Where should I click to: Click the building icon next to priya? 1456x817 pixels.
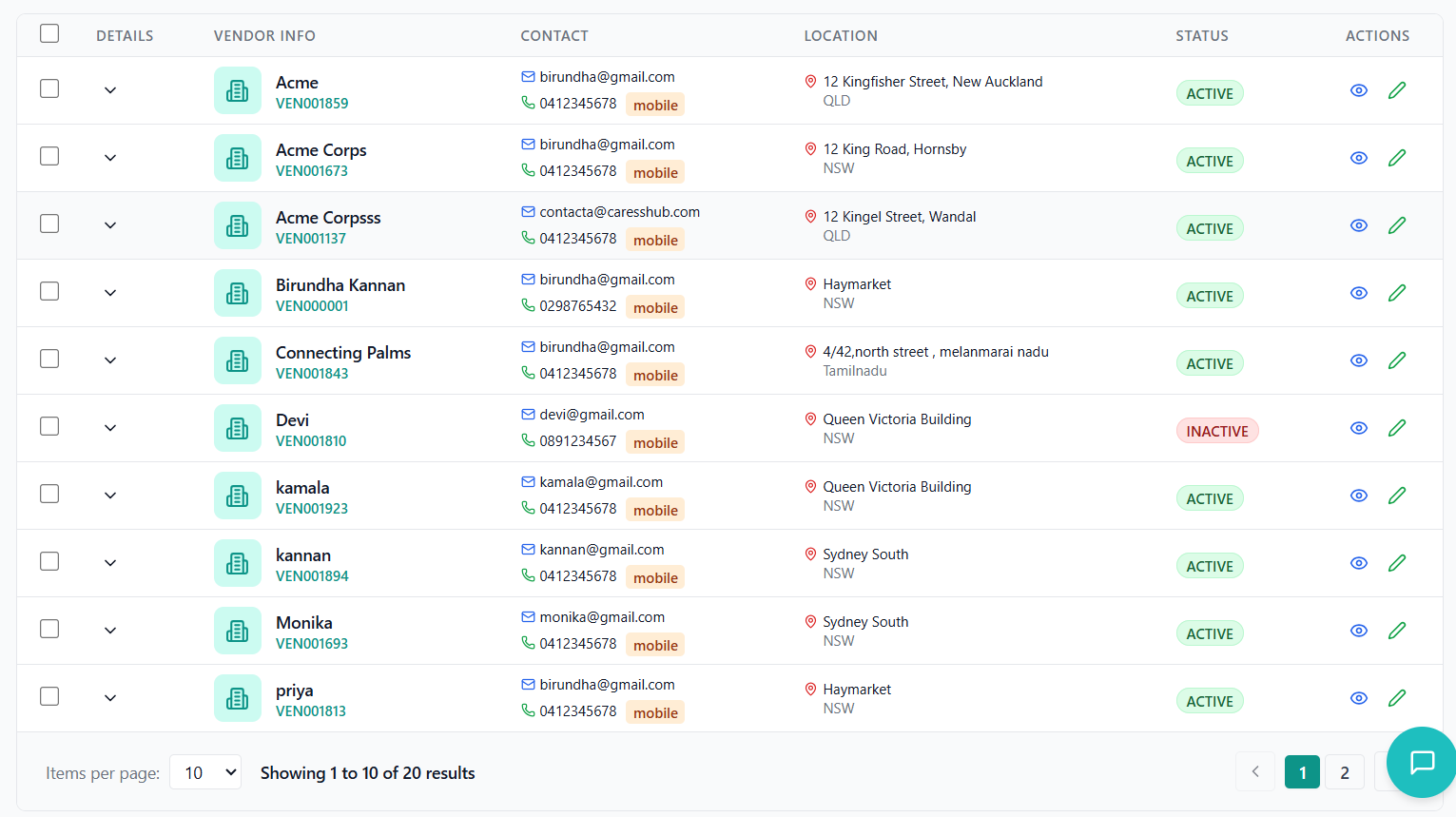(x=238, y=697)
